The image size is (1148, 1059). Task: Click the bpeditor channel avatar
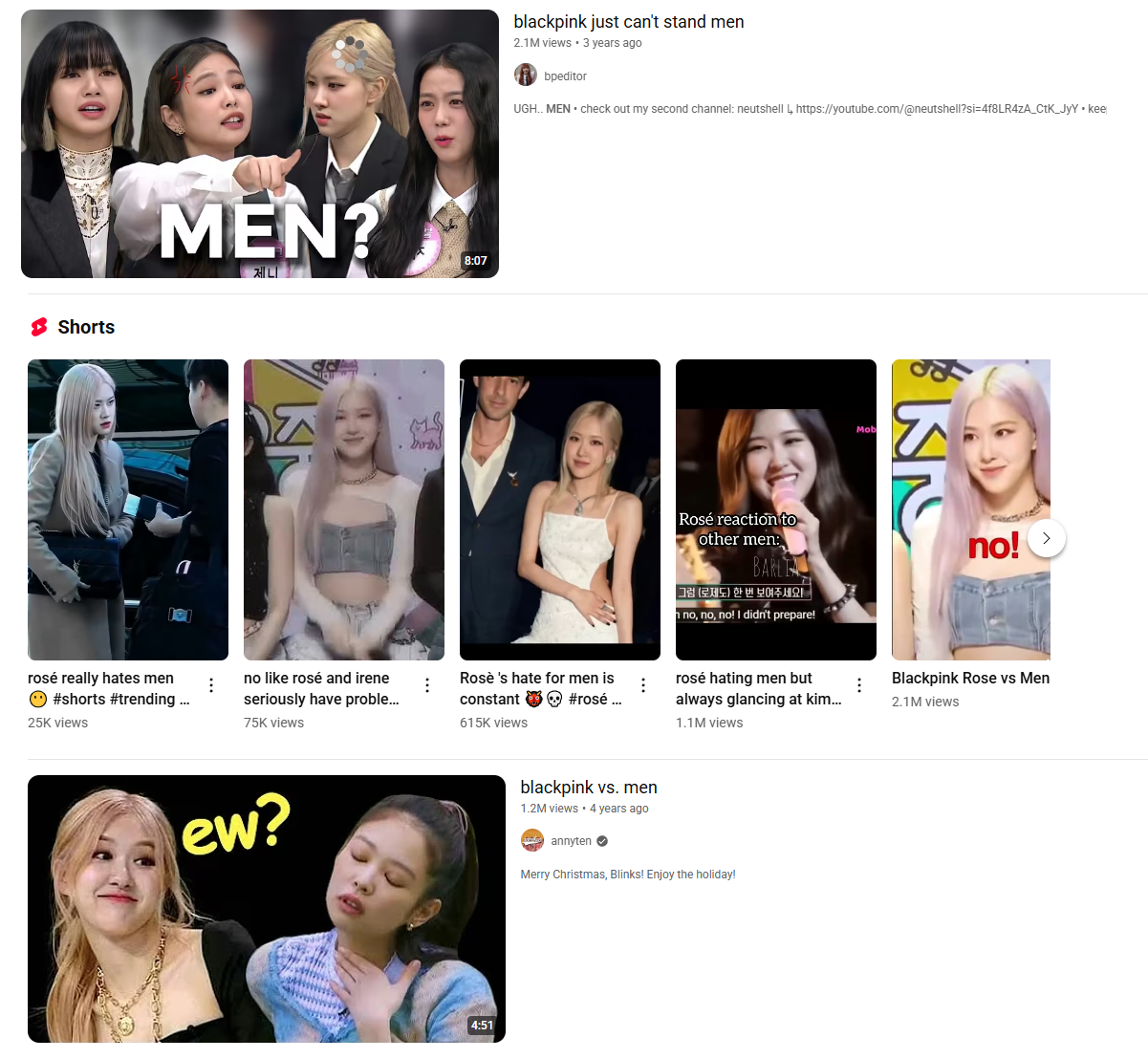526,76
